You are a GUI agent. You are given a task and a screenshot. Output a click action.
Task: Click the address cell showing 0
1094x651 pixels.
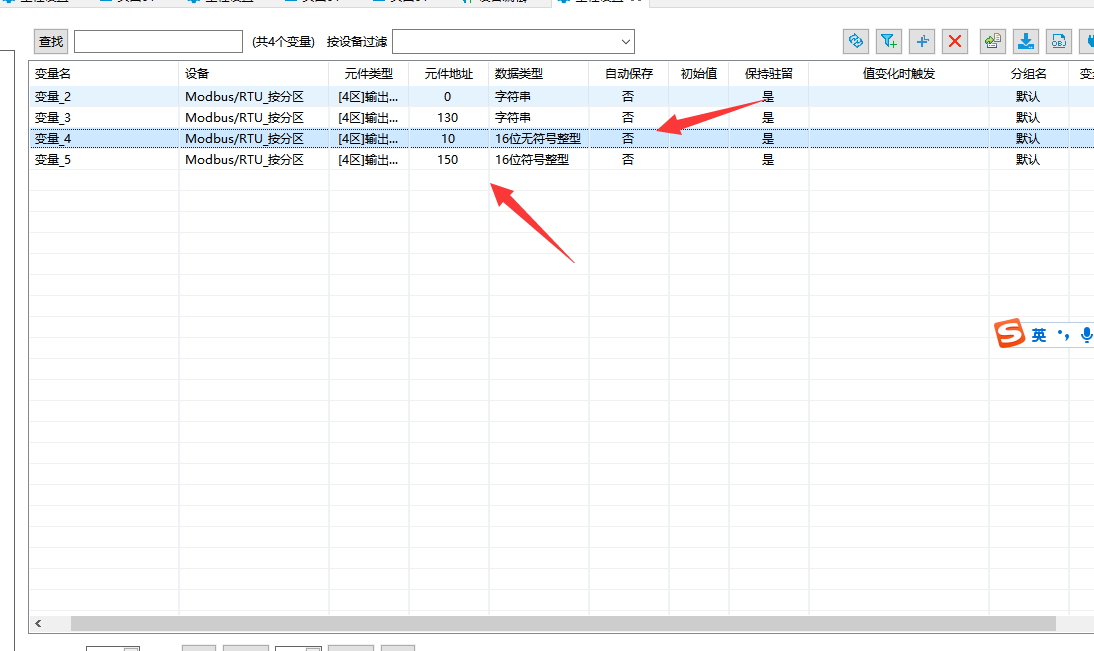449,97
